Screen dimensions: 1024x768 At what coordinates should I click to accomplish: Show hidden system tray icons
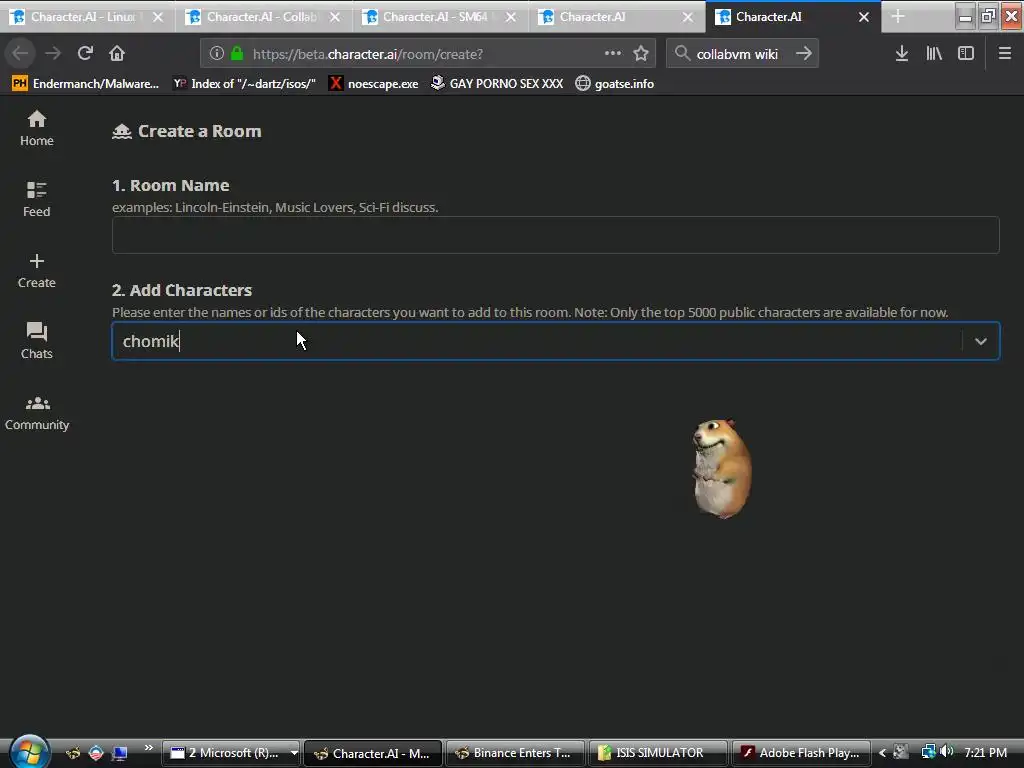coord(882,753)
